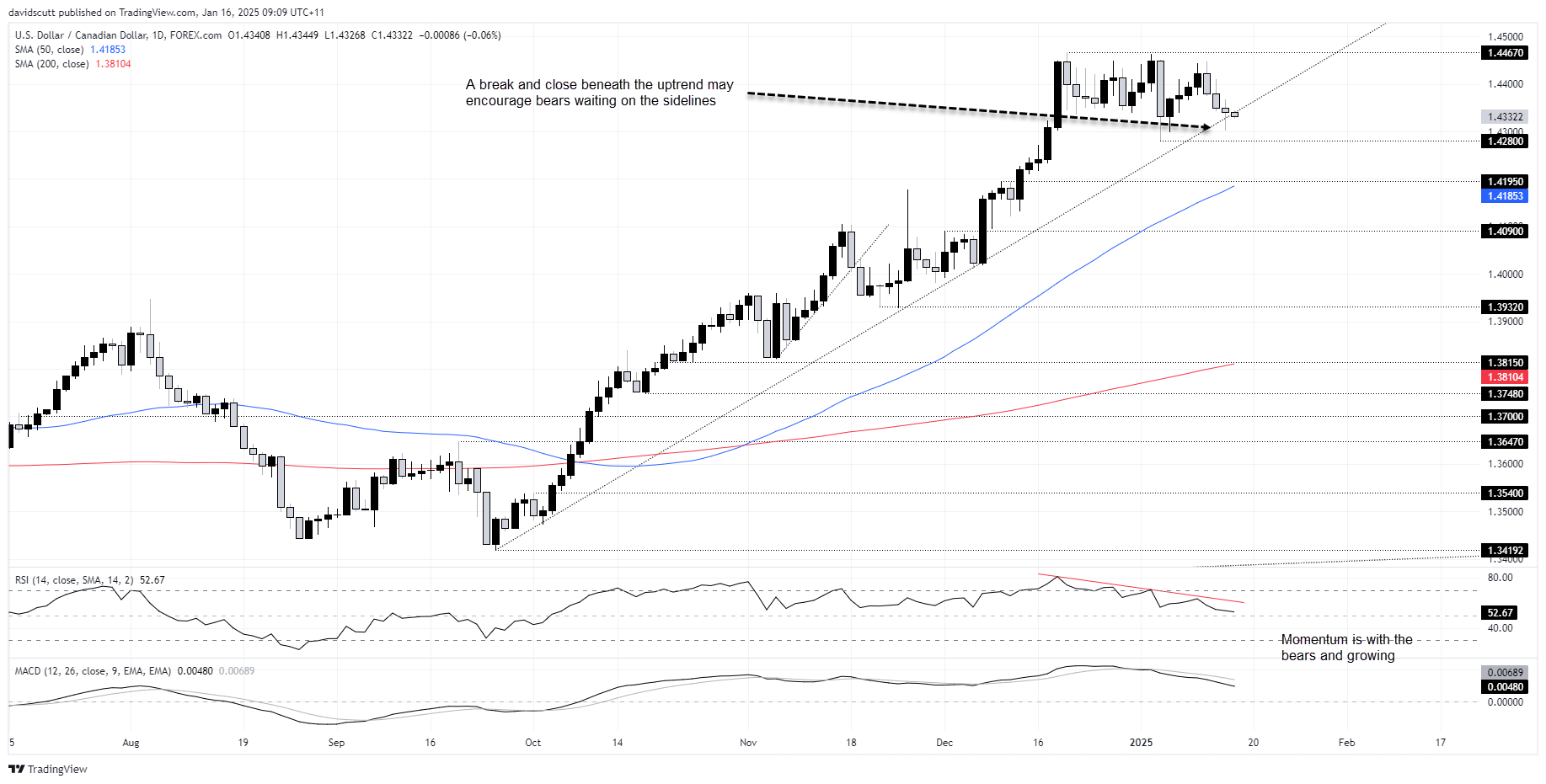Click the 'A break and close beneath the uptrend' annotation
1546x784 pixels.
pyautogui.click(x=599, y=93)
